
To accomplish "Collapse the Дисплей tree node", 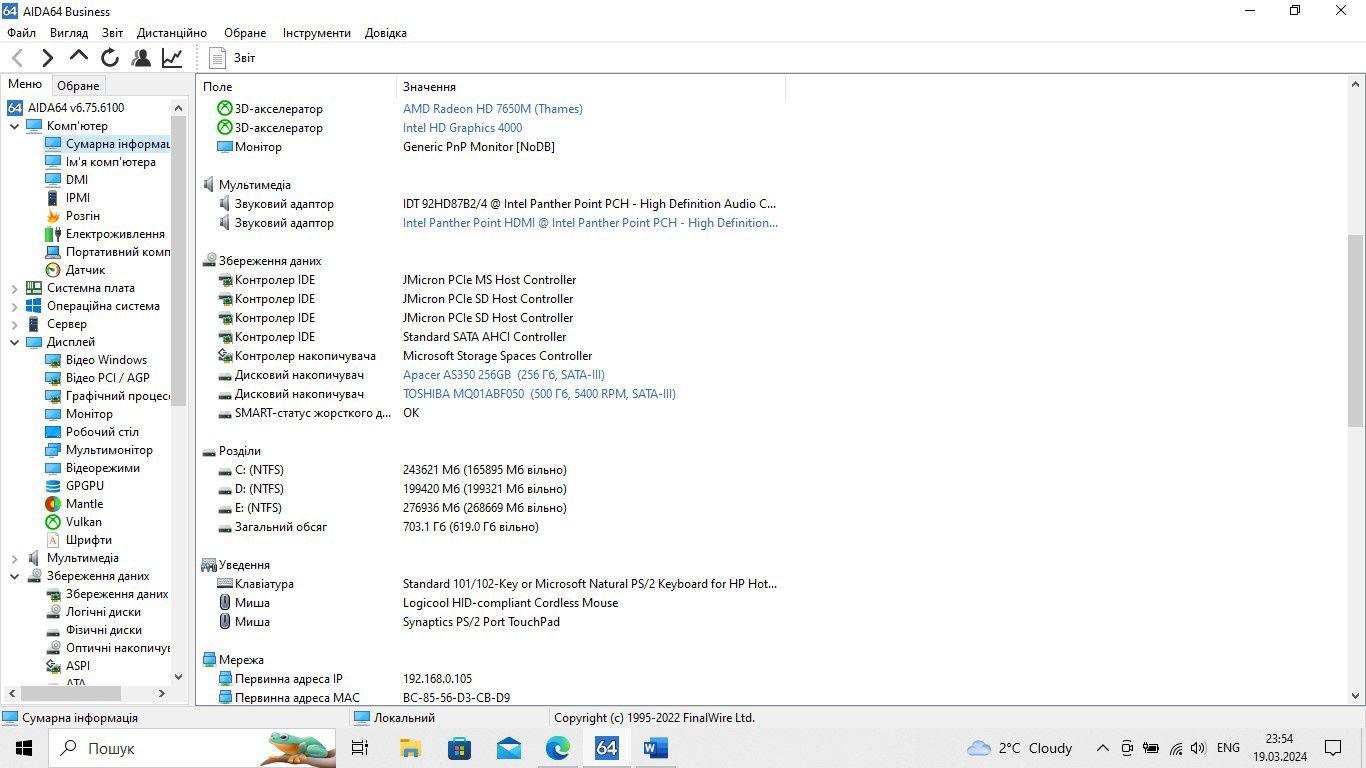I will (x=14, y=342).
